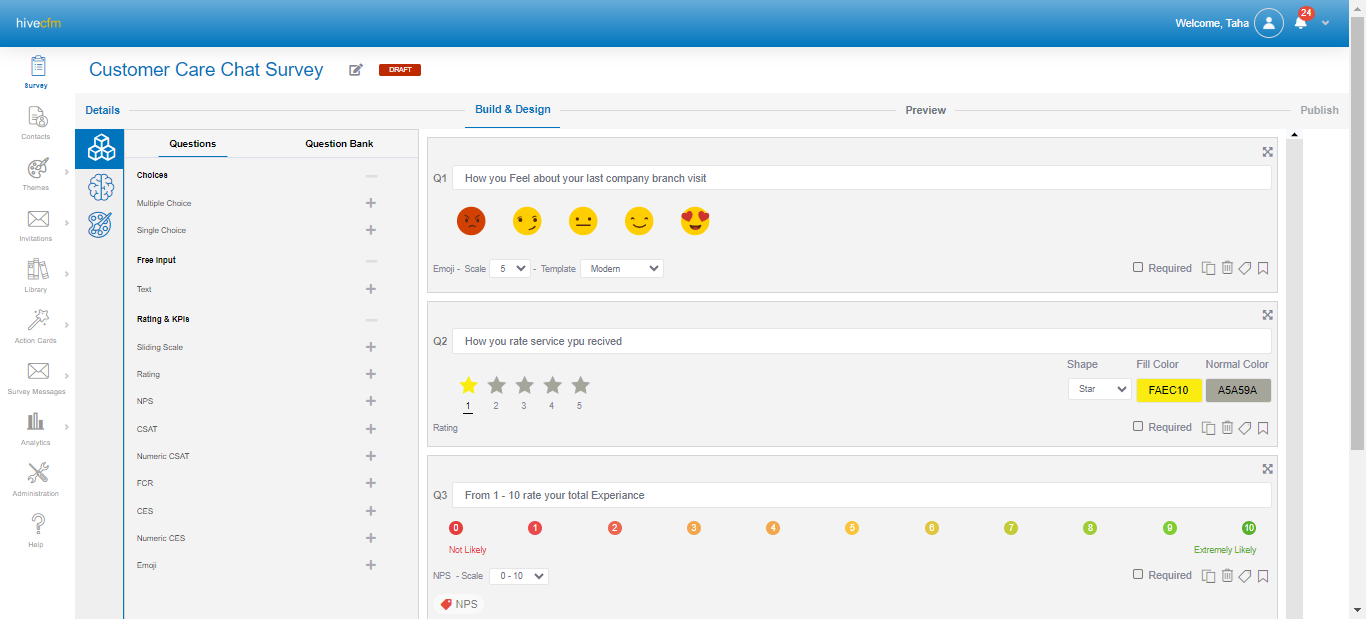Click the first yellow star in Q2
1366x619 pixels.
tap(468, 385)
